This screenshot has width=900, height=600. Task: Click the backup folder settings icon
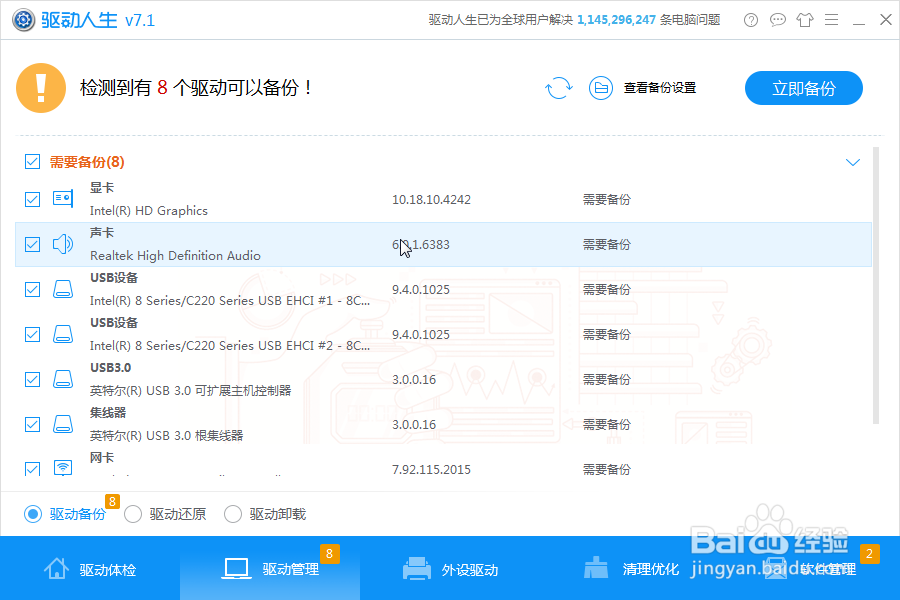601,88
